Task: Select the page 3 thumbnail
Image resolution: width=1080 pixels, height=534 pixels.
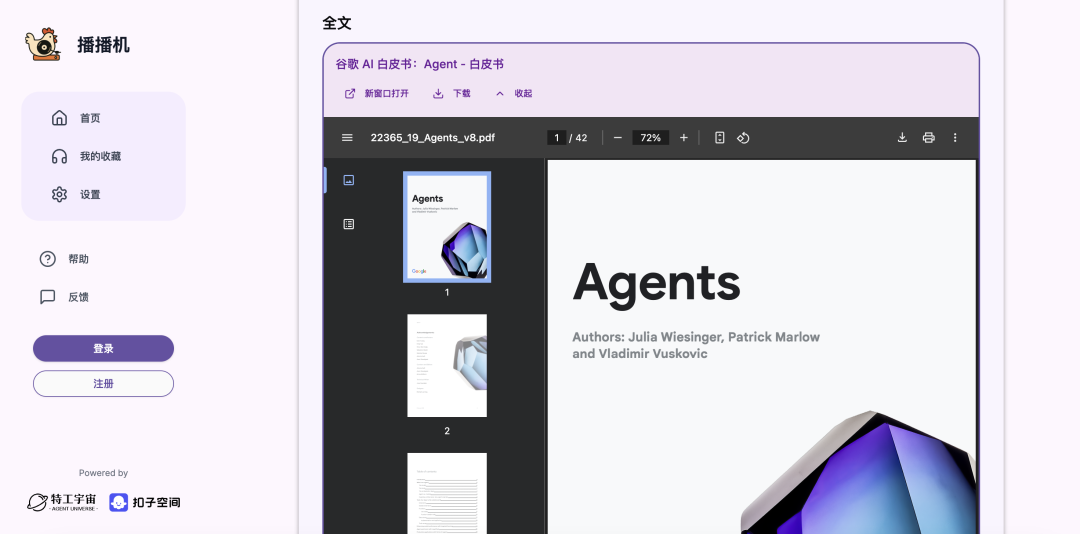Action: 447,493
